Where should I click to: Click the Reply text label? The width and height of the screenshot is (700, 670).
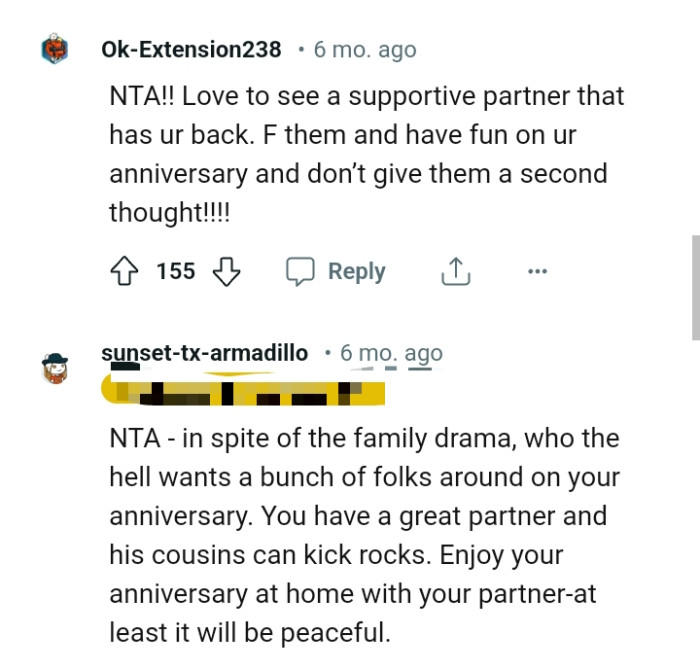(x=356, y=271)
